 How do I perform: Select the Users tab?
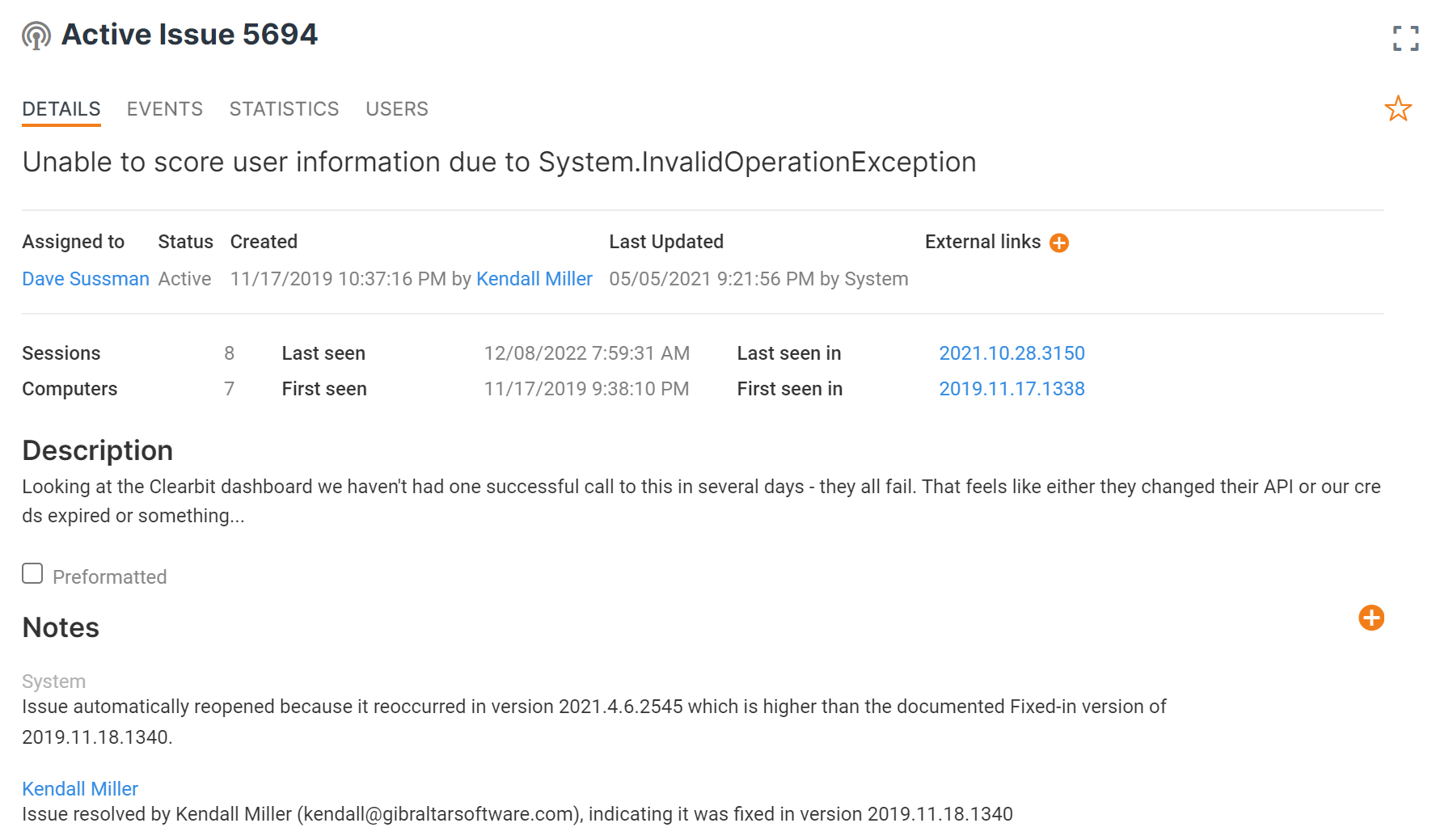tap(397, 109)
